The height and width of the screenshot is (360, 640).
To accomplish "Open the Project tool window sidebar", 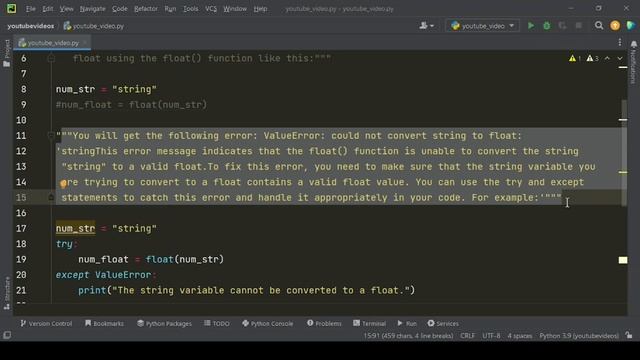I will [x=7, y=53].
